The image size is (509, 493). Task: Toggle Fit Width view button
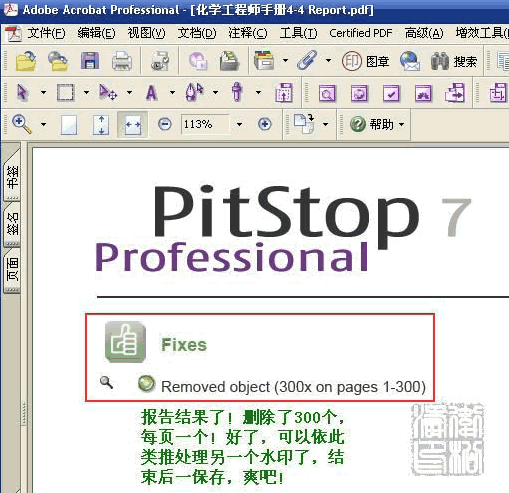click(x=133, y=125)
